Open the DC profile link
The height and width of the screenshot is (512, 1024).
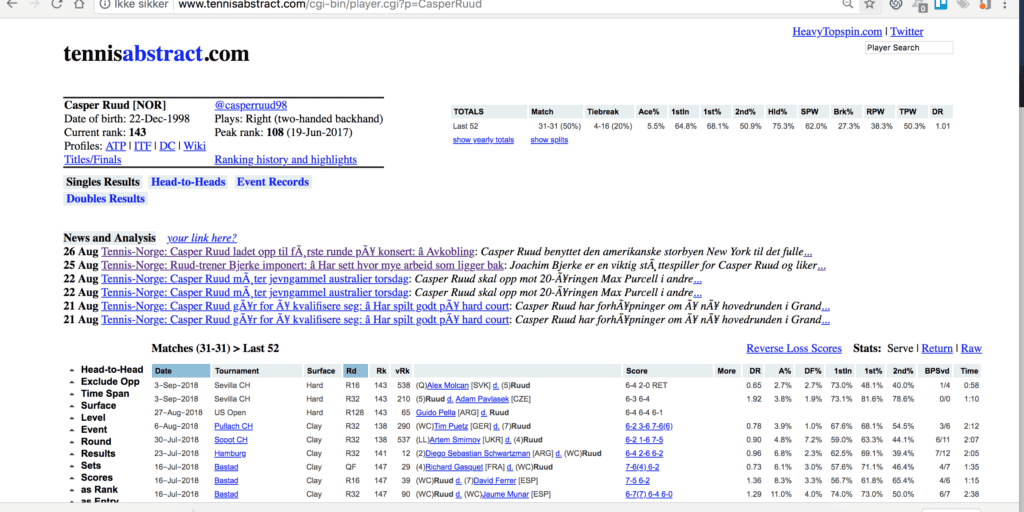click(167, 146)
